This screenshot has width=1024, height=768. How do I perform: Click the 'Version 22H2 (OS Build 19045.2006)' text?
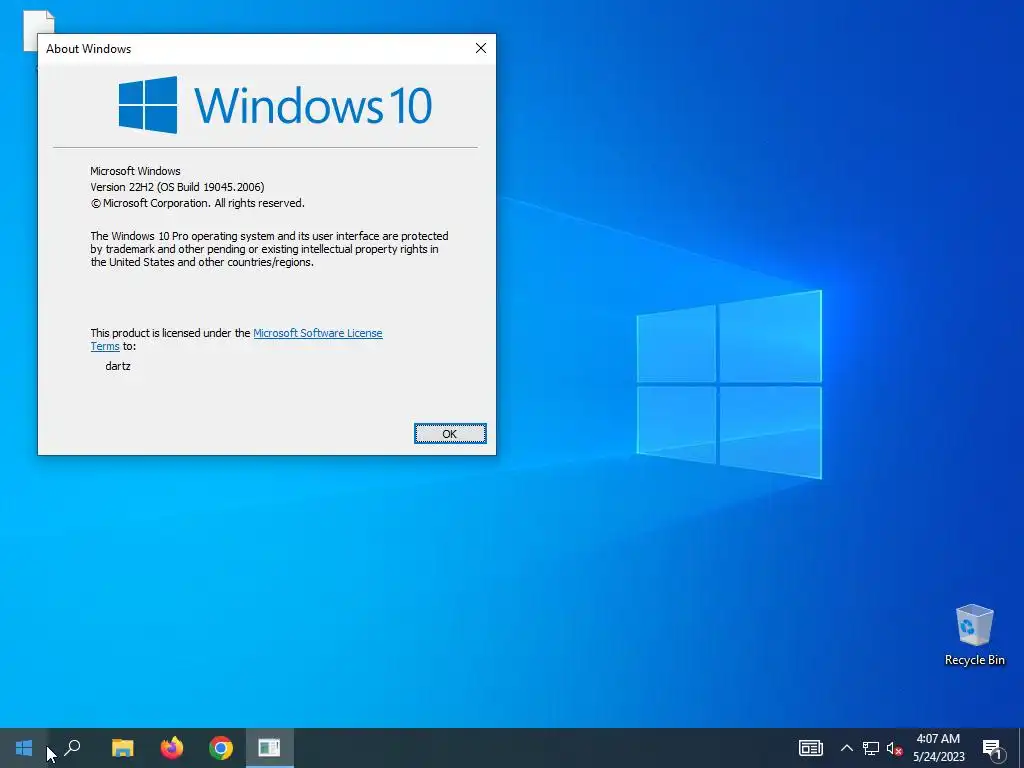(x=177, y=187)
